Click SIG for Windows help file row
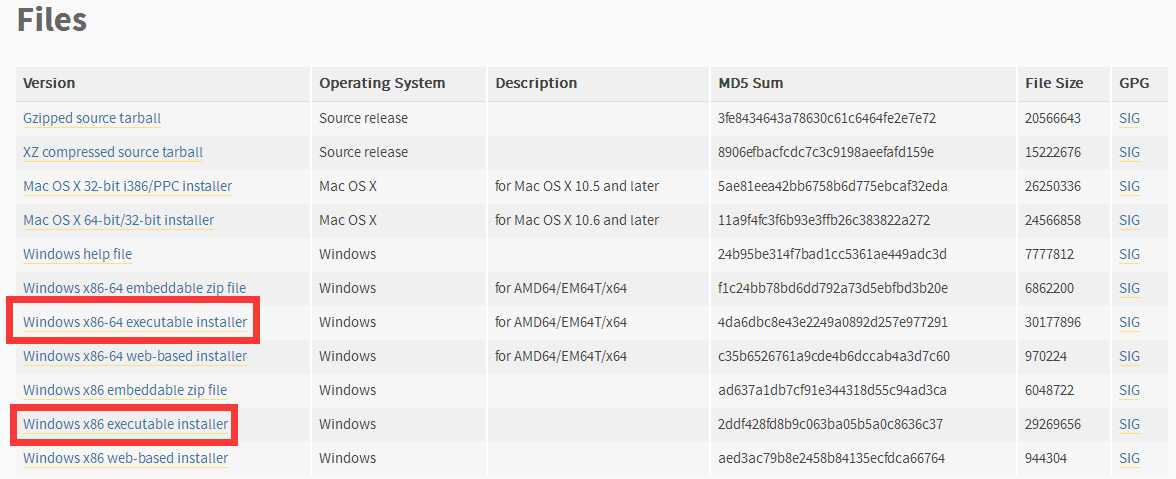Screen dimensions: 1176x479 (x=1130, y=254)
